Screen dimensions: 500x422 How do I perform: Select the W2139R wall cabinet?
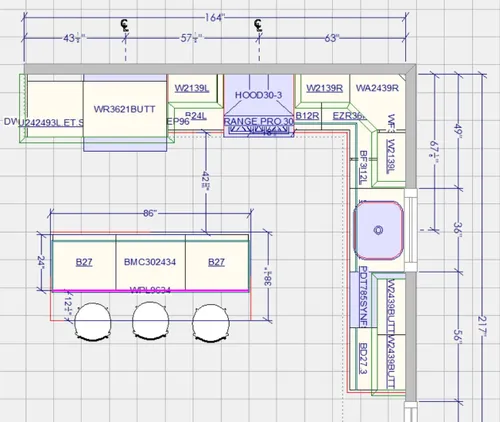[324, 88]
